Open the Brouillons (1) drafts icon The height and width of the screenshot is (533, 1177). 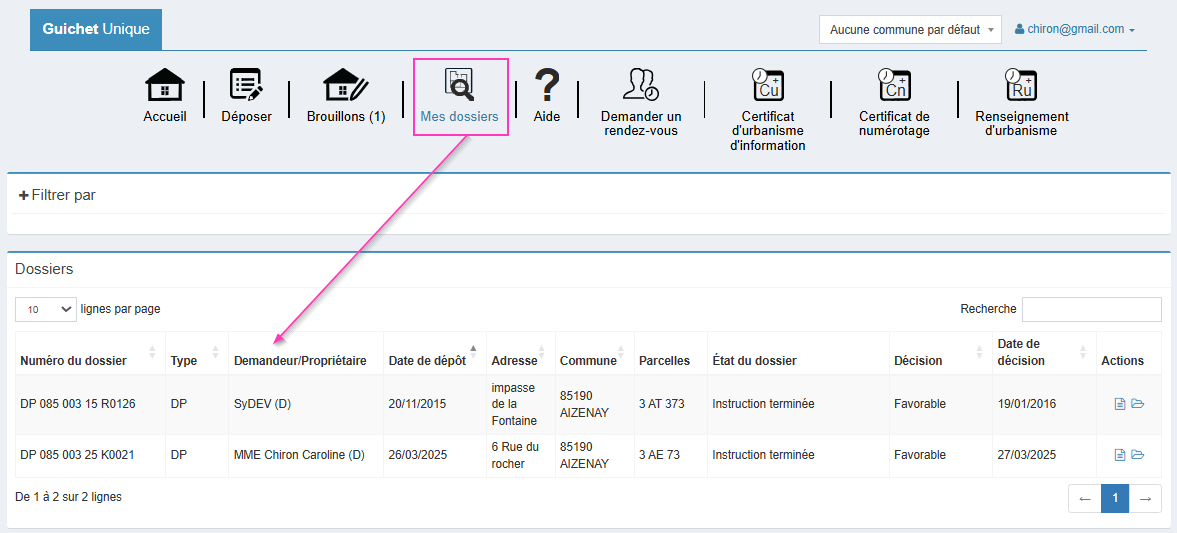(x=346, y=86)
